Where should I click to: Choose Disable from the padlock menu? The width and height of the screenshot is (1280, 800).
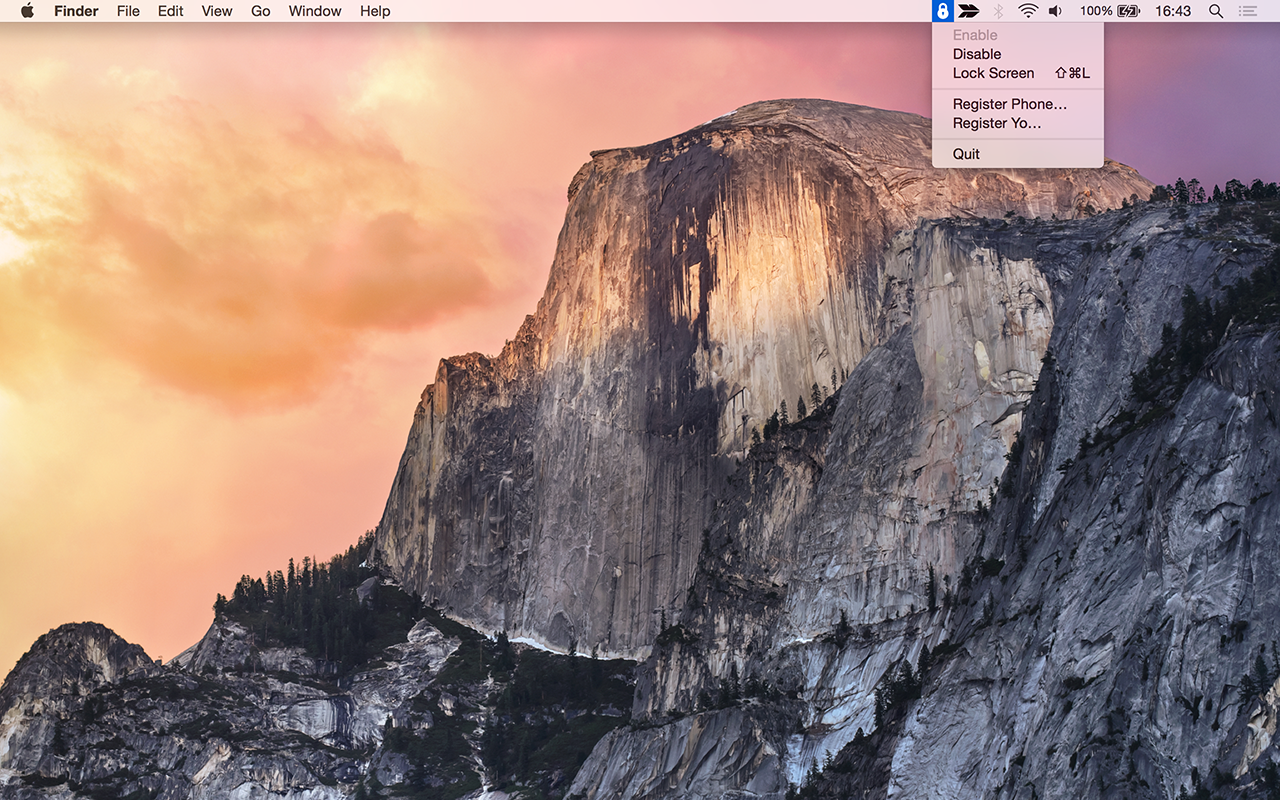[x=1018, y=54]
